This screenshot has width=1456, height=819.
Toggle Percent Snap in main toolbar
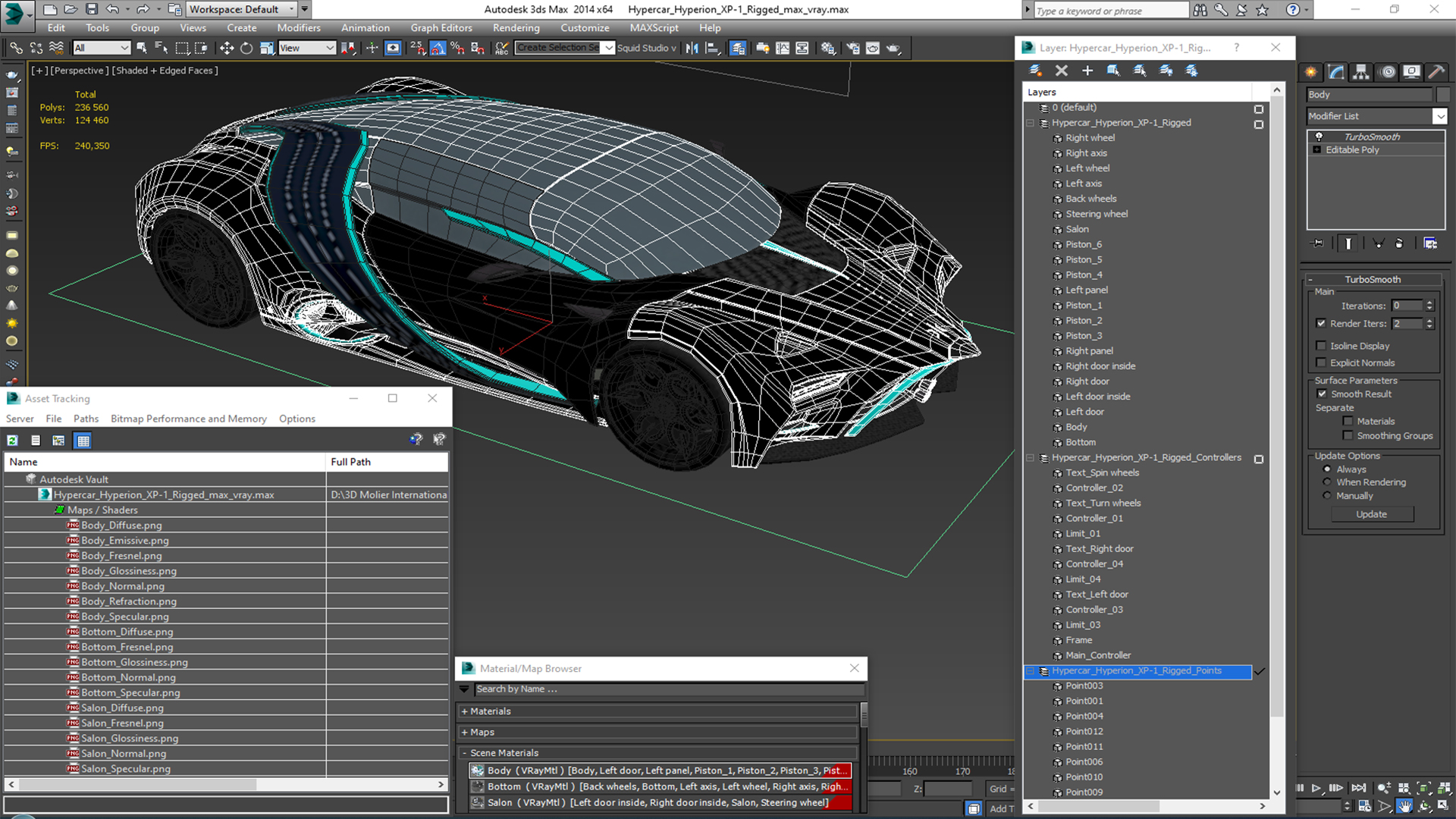click(457, 48)
